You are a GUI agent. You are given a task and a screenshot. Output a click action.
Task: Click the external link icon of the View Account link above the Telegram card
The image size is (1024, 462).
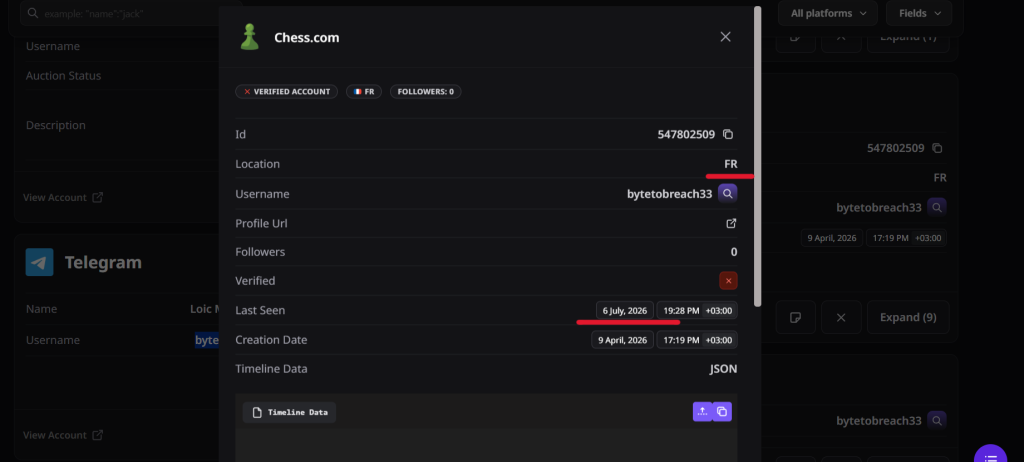(97, 197)
